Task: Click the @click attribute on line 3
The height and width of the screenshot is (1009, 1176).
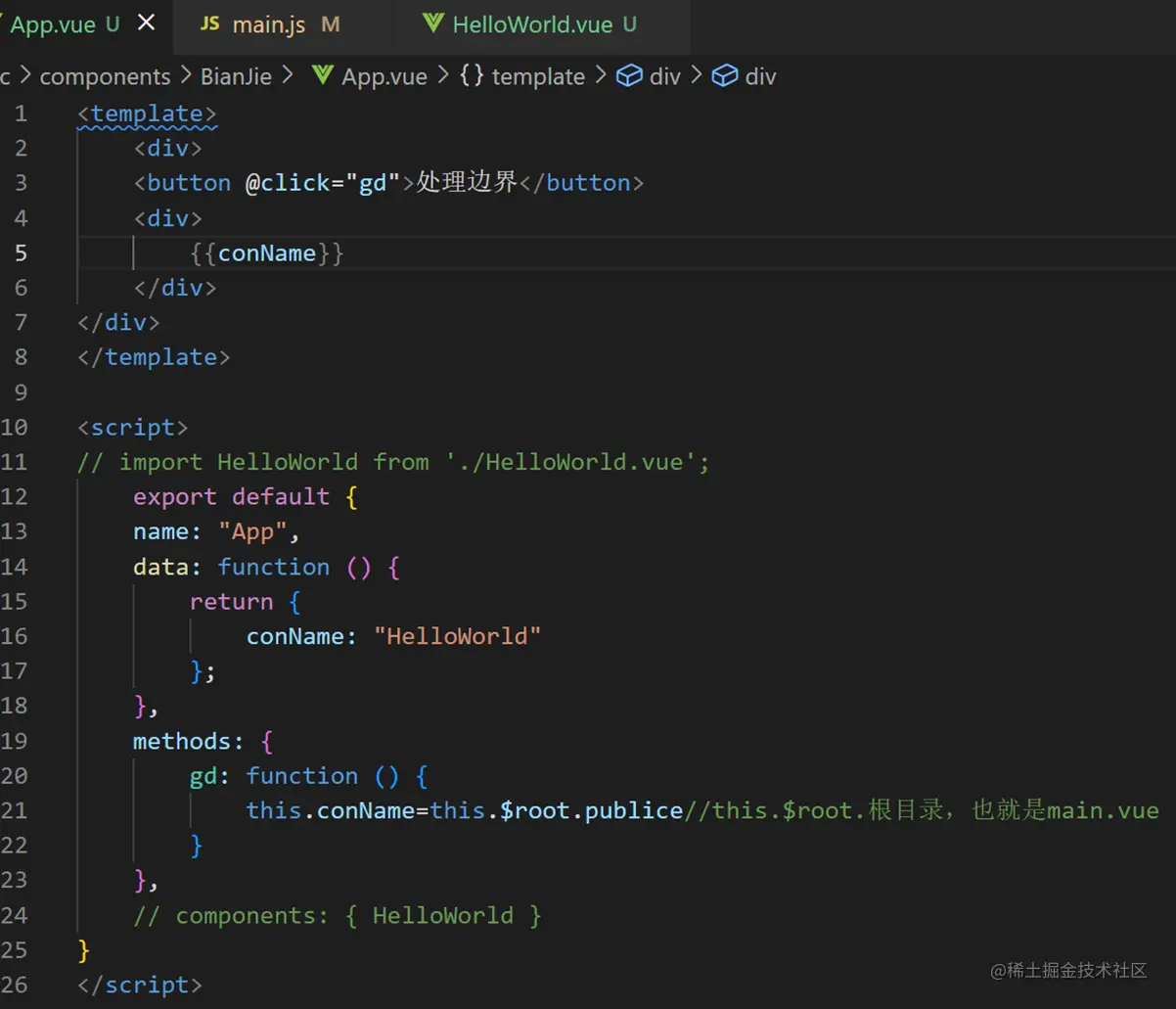Action: tap(288, 183)
